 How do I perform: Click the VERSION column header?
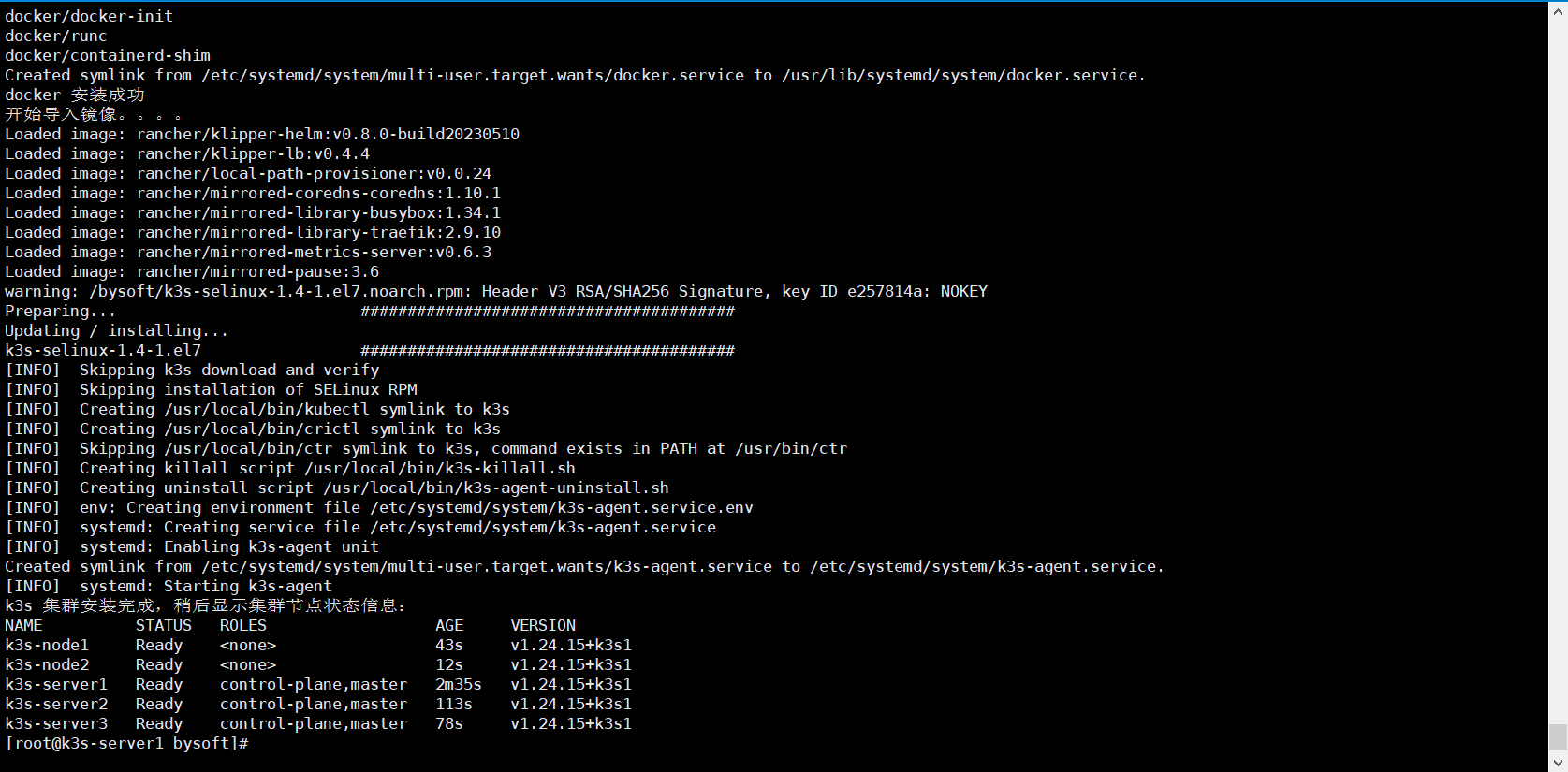[543, 625]
